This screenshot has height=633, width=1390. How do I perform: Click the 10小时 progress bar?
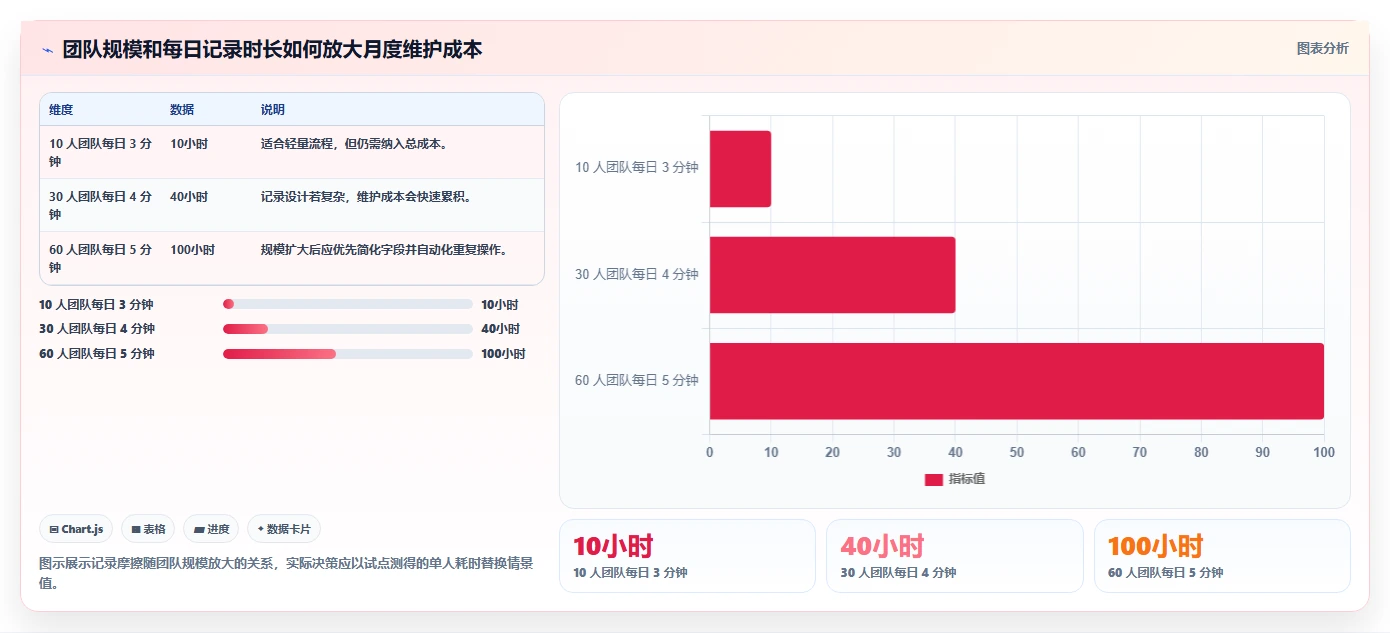(x=348, y=304)
